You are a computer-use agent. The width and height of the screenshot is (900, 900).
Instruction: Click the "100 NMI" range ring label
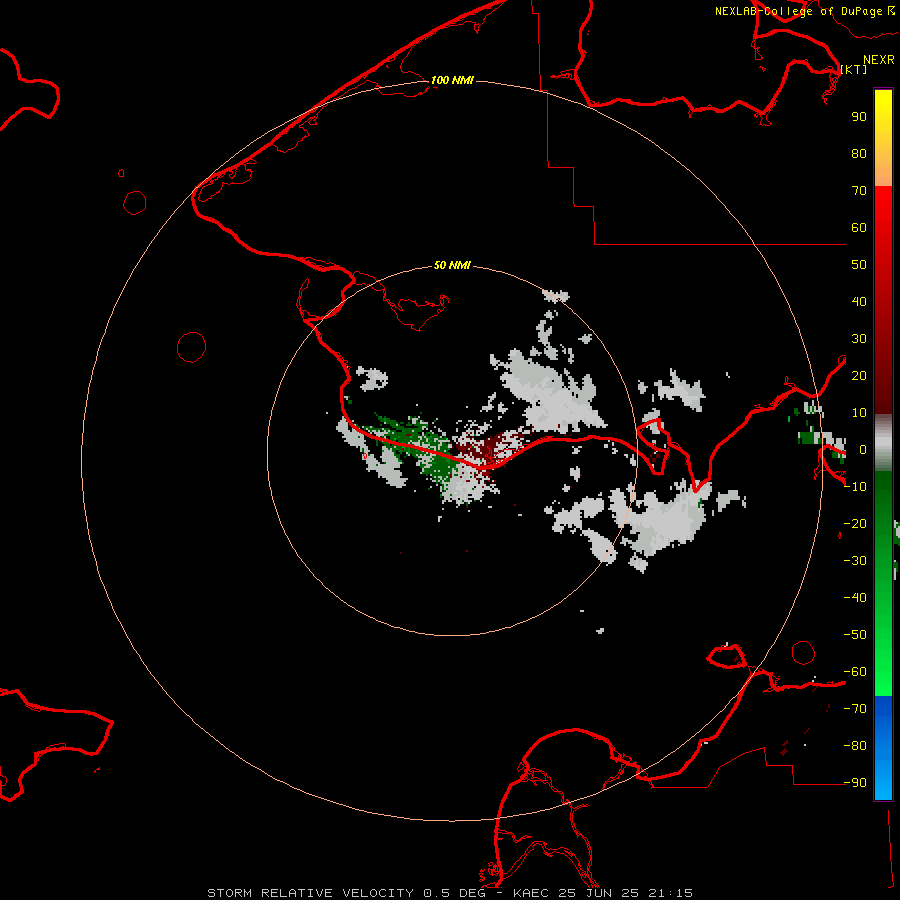coord(452,80)
